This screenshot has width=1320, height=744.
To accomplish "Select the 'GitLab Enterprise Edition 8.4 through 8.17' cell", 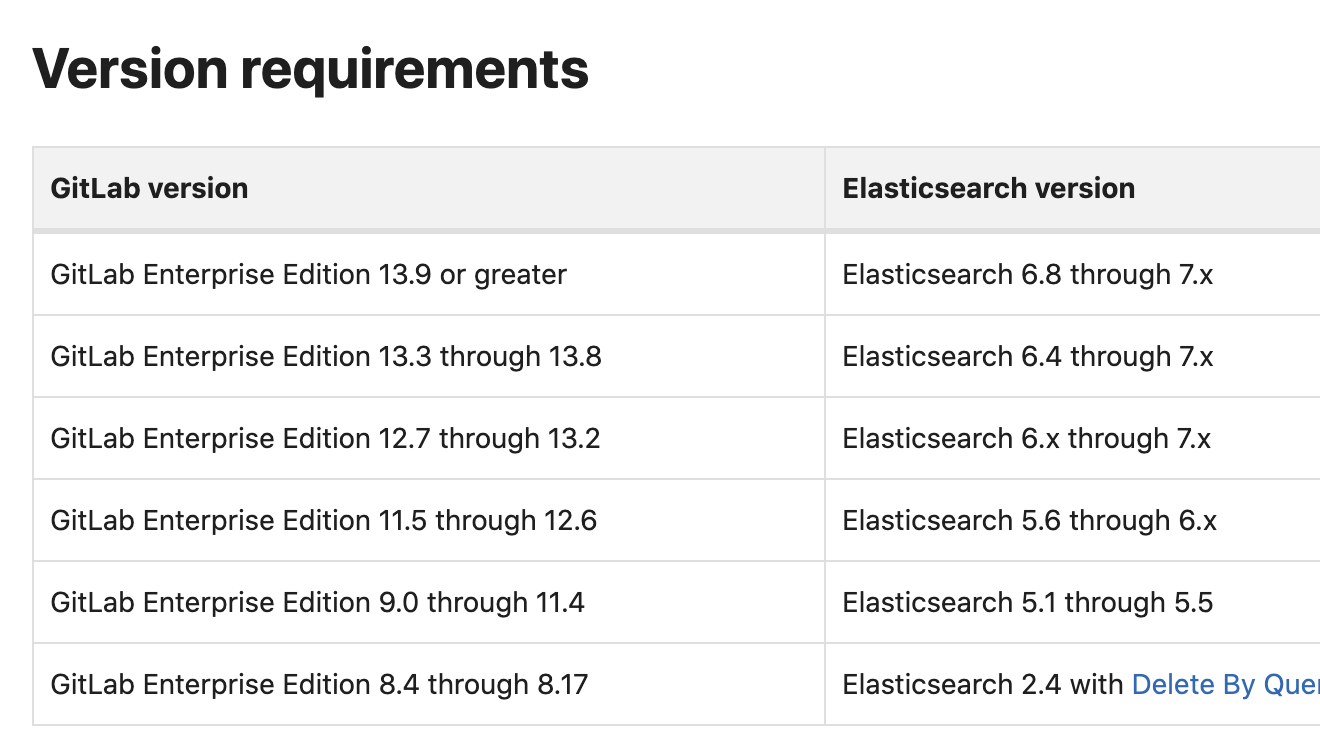I will 319,685.
